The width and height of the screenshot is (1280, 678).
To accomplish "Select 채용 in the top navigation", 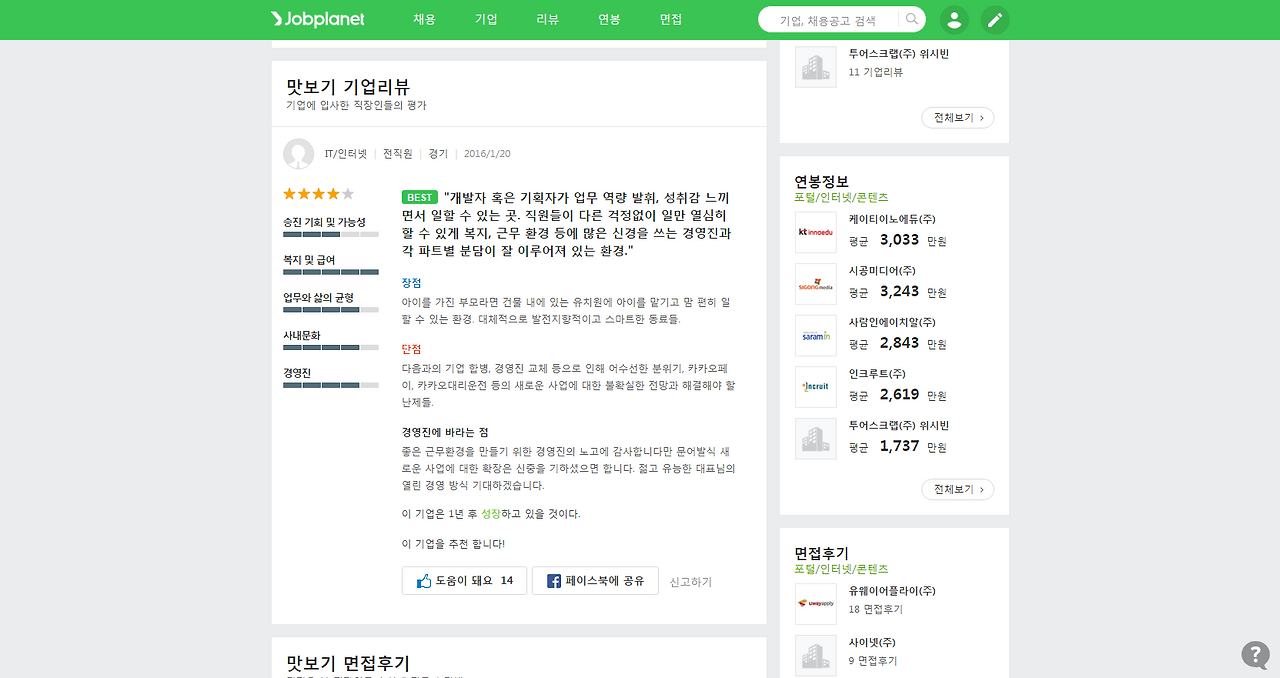I will tap(425, 19).
